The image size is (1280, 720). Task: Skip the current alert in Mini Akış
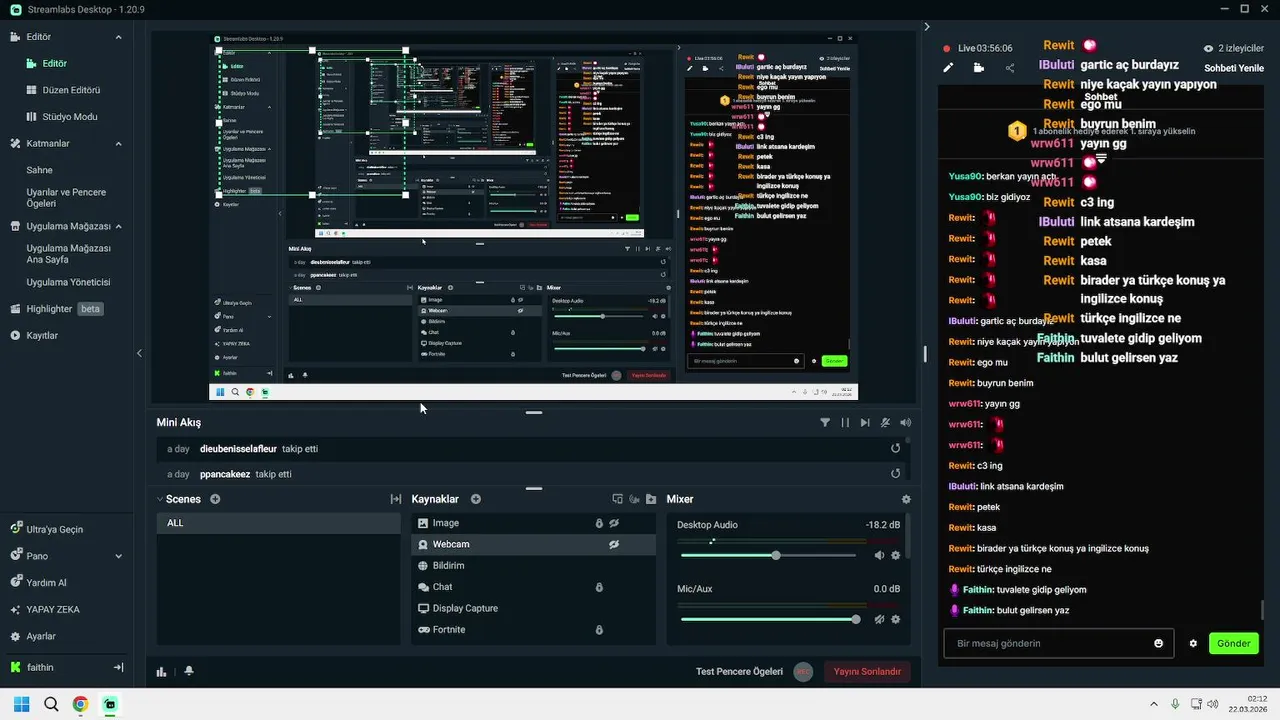click(865, 423)
